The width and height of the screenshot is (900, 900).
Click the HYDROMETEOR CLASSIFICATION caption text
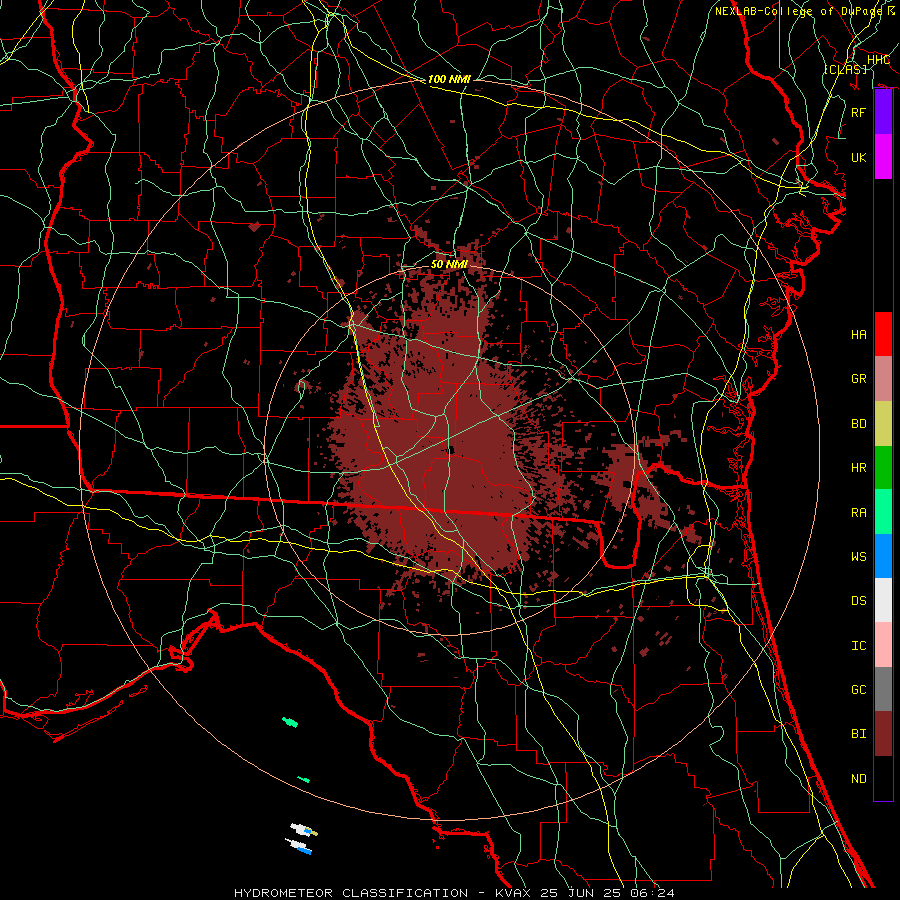coord(351,893)
